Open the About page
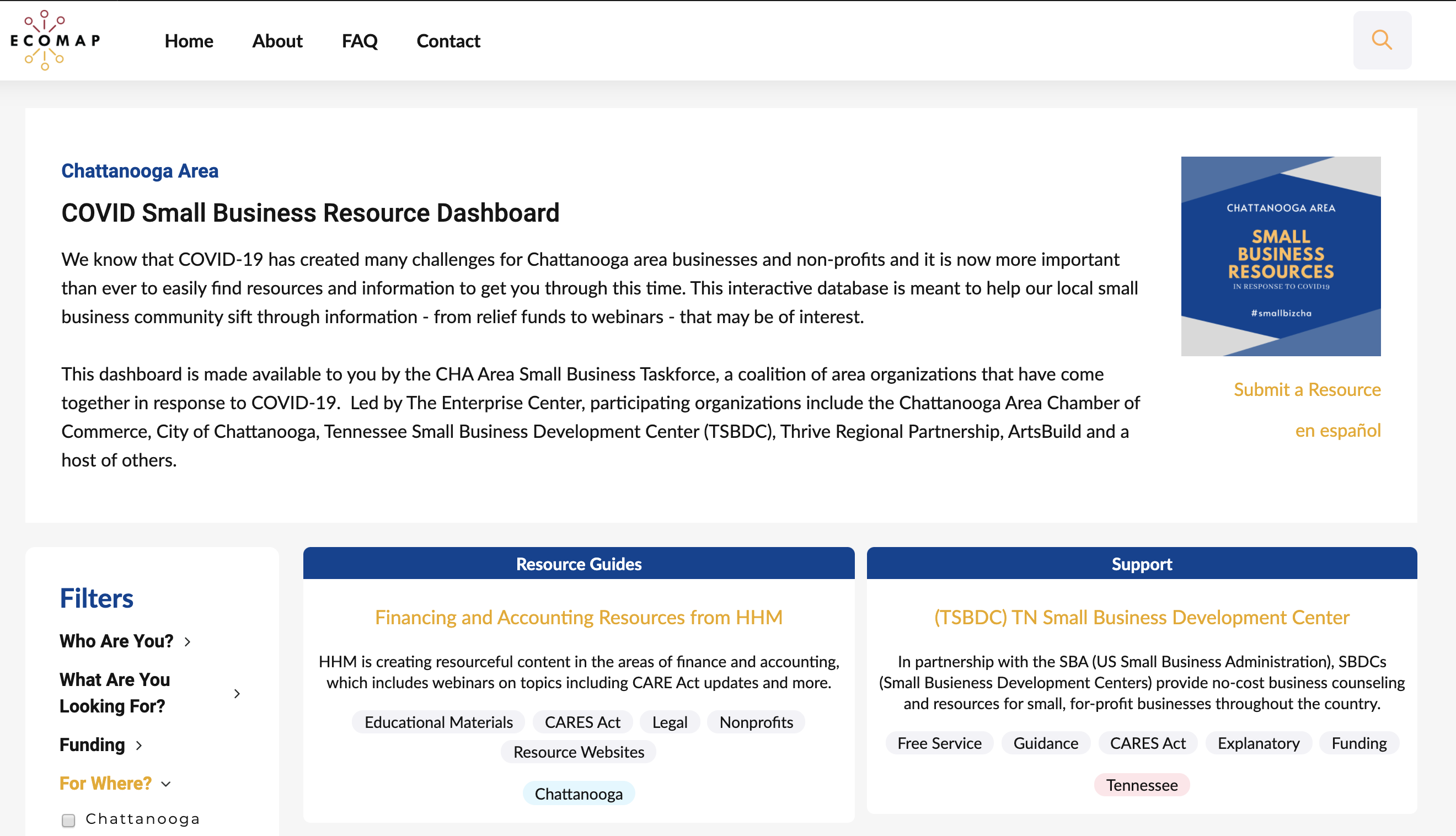 pos(277,41)
